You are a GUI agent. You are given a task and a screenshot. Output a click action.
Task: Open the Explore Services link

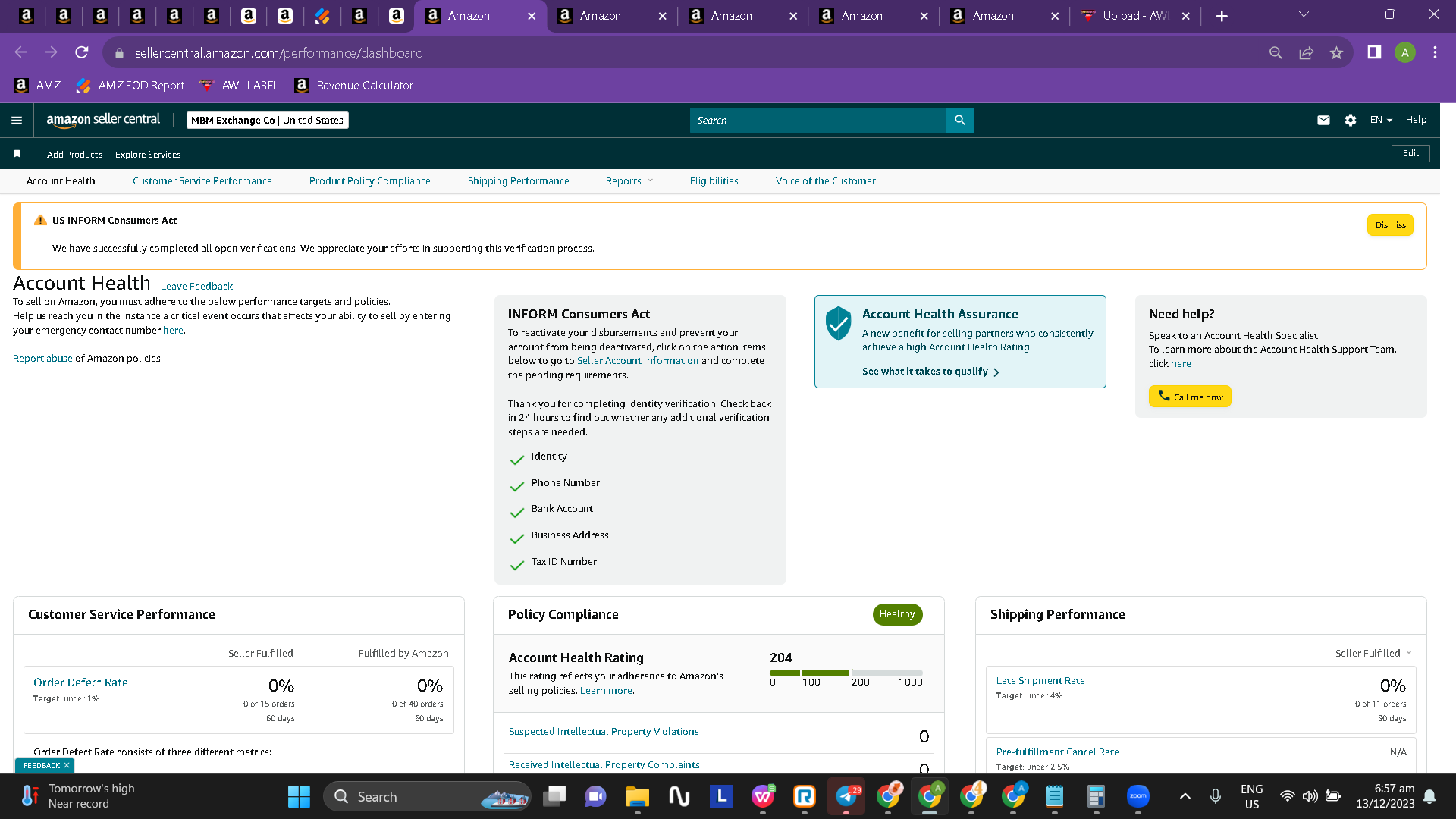(148, 154)
